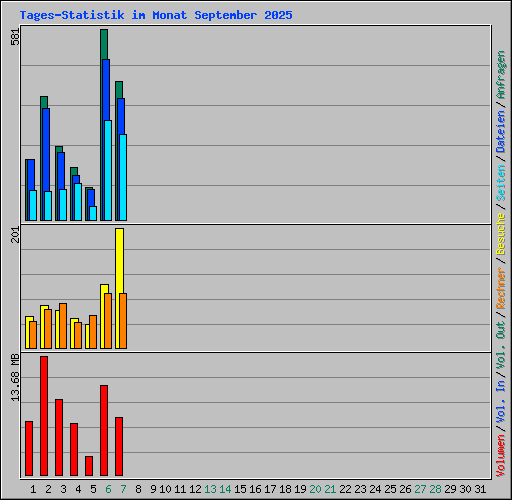
Task: Click the 13.68 MB axis label
Action: 15,378
